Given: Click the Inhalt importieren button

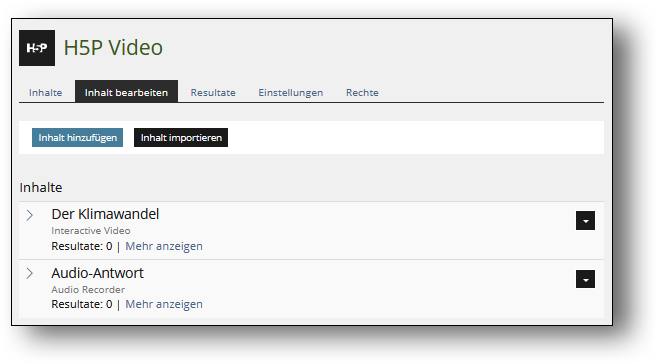Looking at the screenshot, I should (181, 138).
